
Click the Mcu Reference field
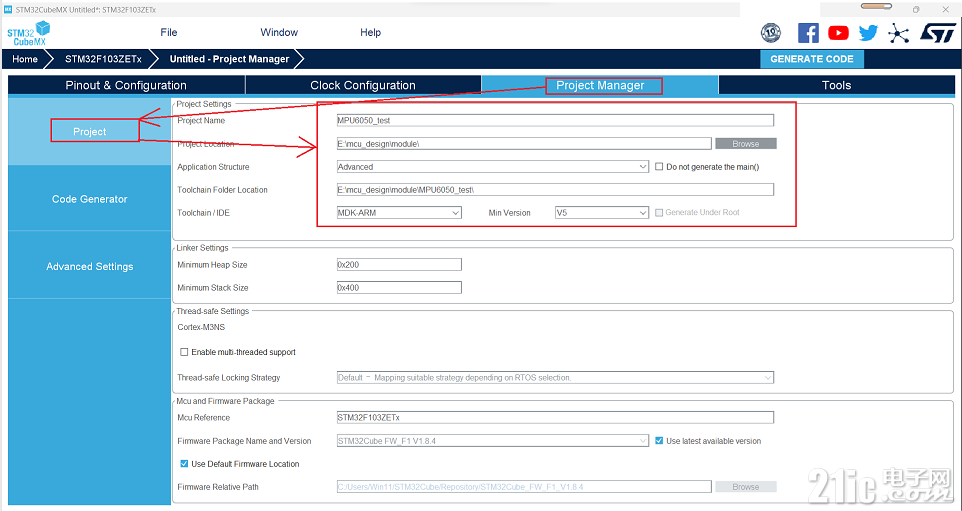[555, 418]
